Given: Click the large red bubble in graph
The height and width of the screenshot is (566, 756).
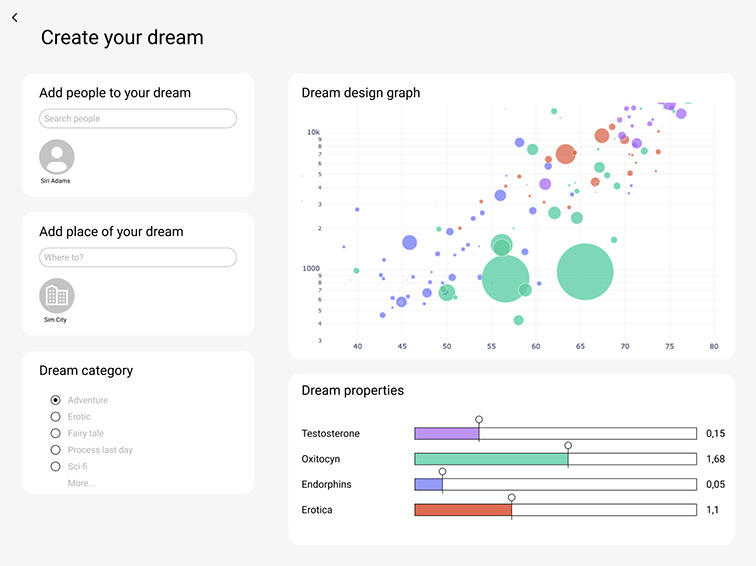Looking at the screenshot, I should coord(565,154).
